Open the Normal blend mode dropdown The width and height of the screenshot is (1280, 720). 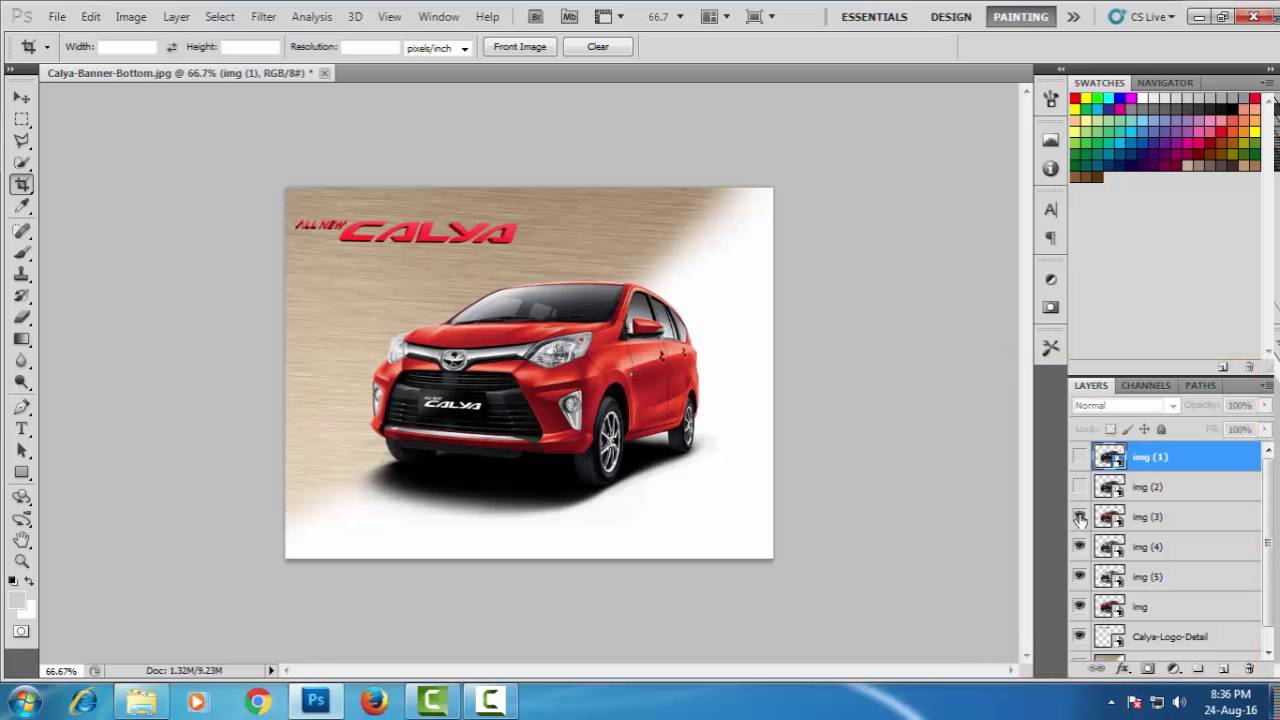1126,405
